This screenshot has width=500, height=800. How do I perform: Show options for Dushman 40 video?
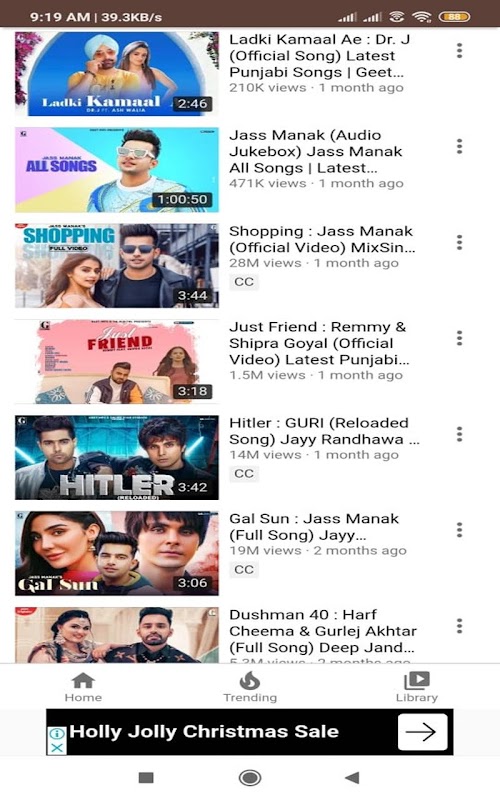point(459,626)
